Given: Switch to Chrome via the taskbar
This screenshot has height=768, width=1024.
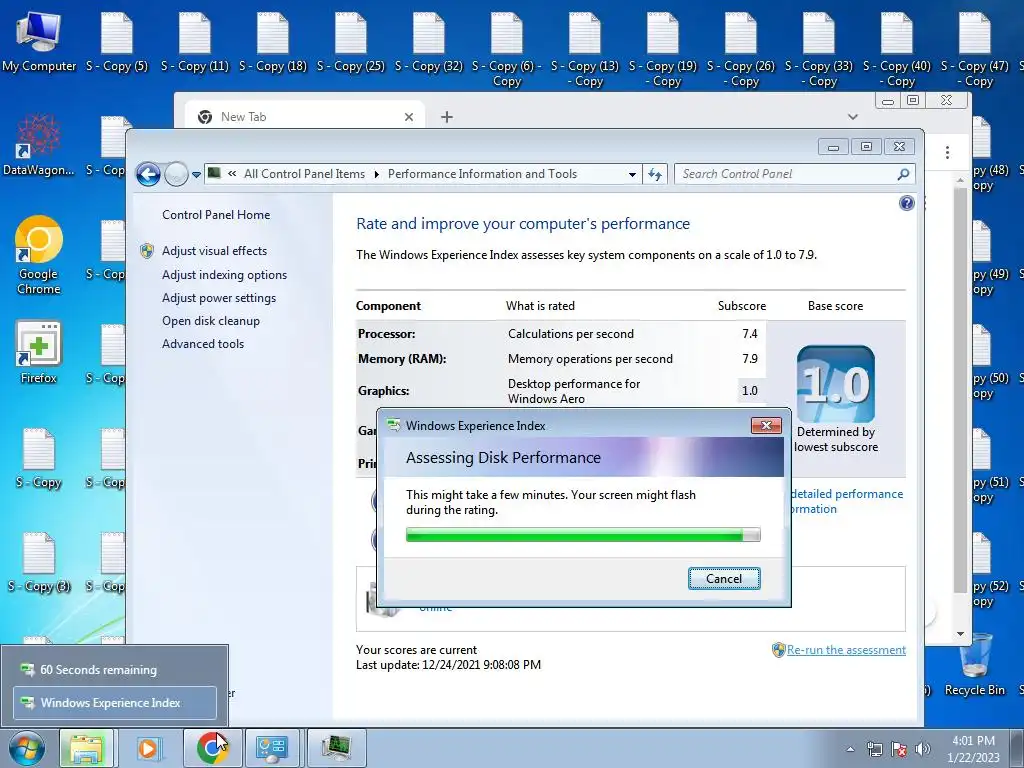Looking at the screenshot, I should click(x=212, y=748).
